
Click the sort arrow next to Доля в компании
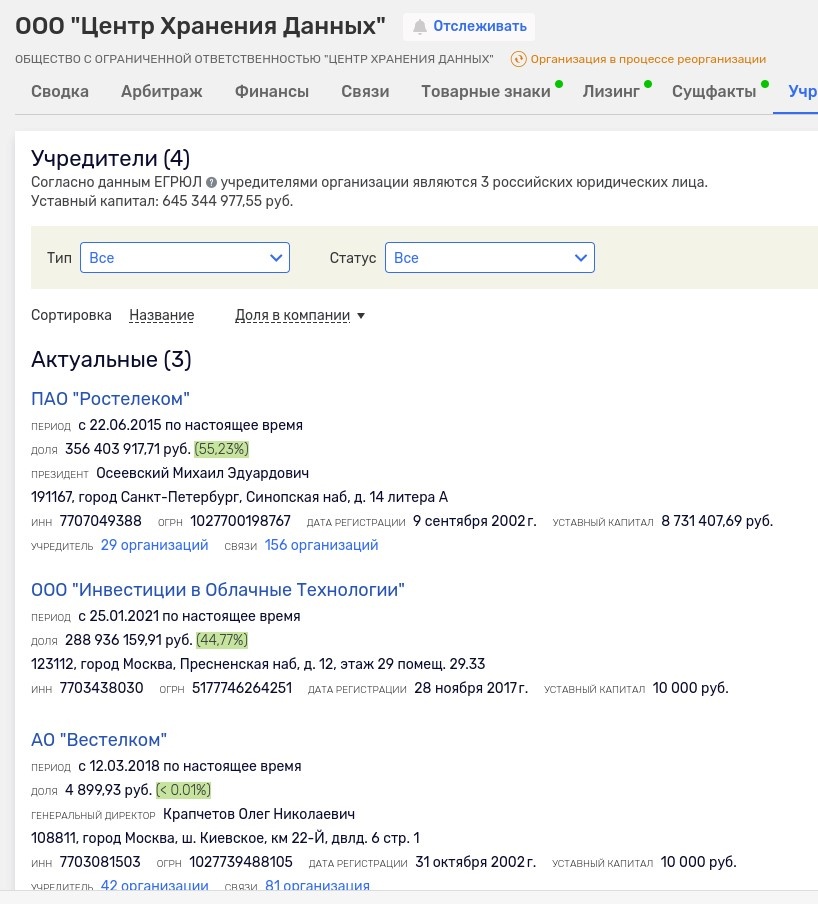(x=361, y=316)
